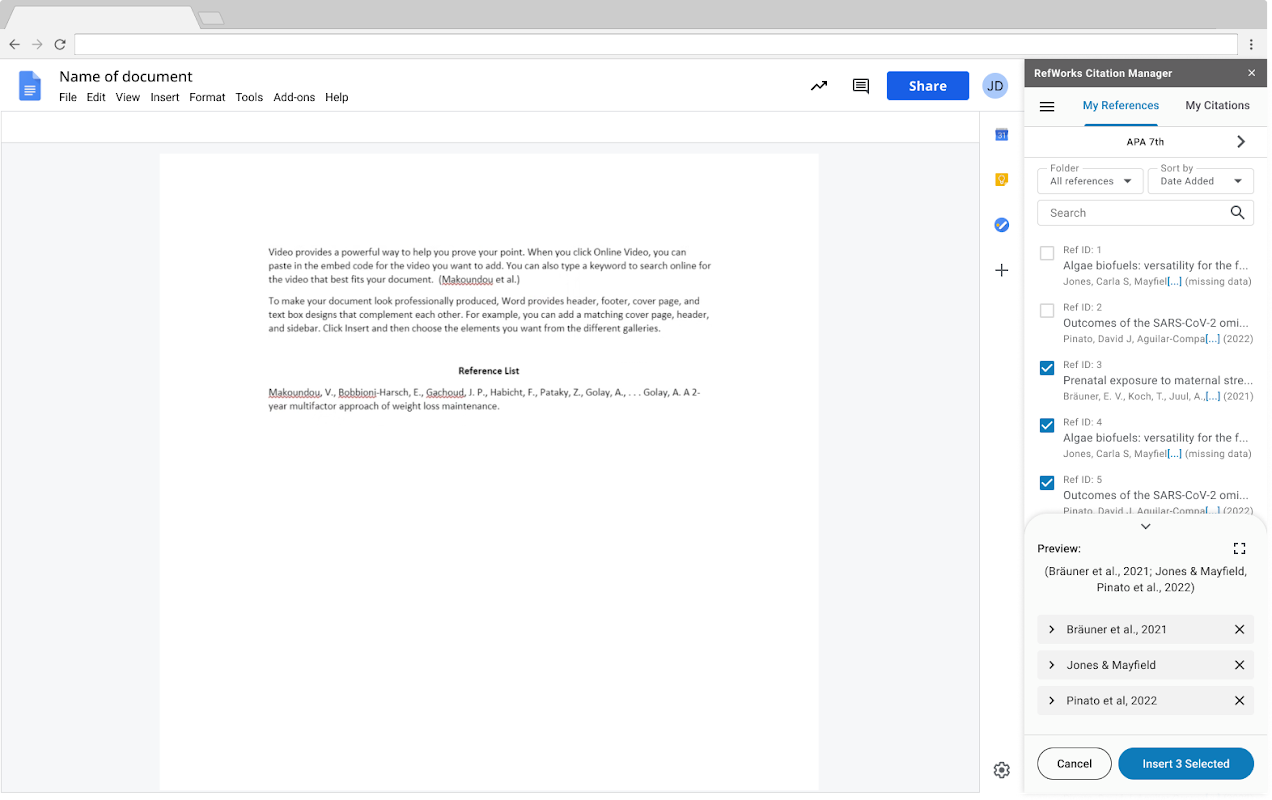
Task: Open the comments history icon
Action: (x=861, y=86)
